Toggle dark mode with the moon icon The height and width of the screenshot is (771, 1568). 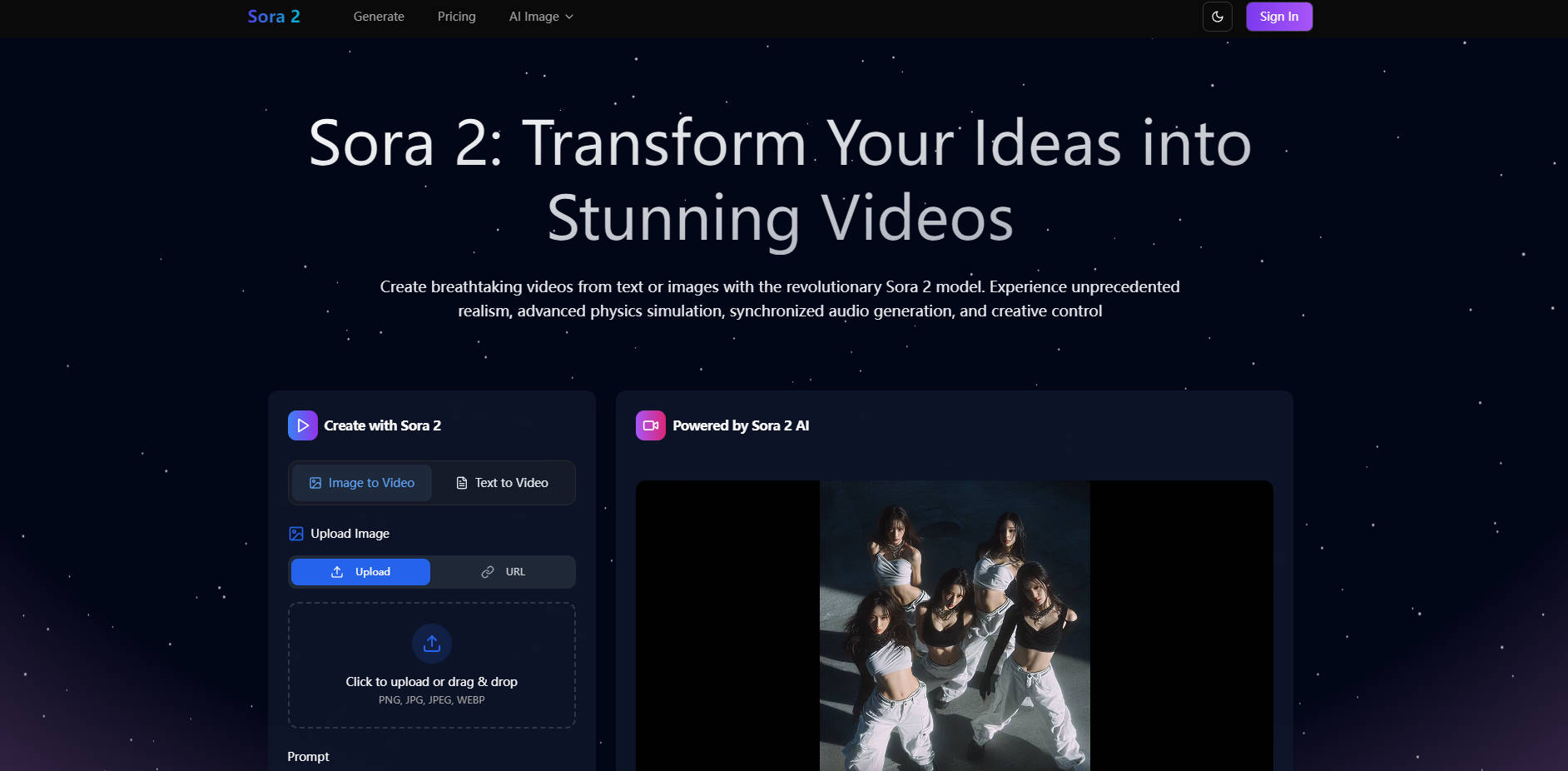click(1217, 17)
